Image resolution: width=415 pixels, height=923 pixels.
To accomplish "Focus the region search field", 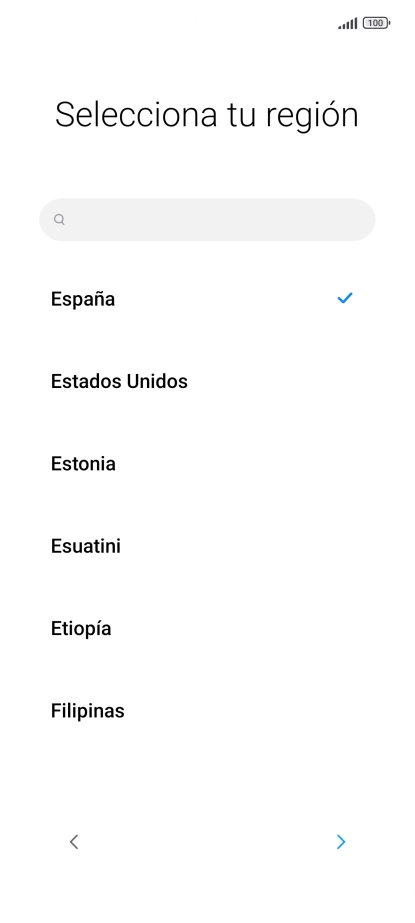I will [207, 220].
